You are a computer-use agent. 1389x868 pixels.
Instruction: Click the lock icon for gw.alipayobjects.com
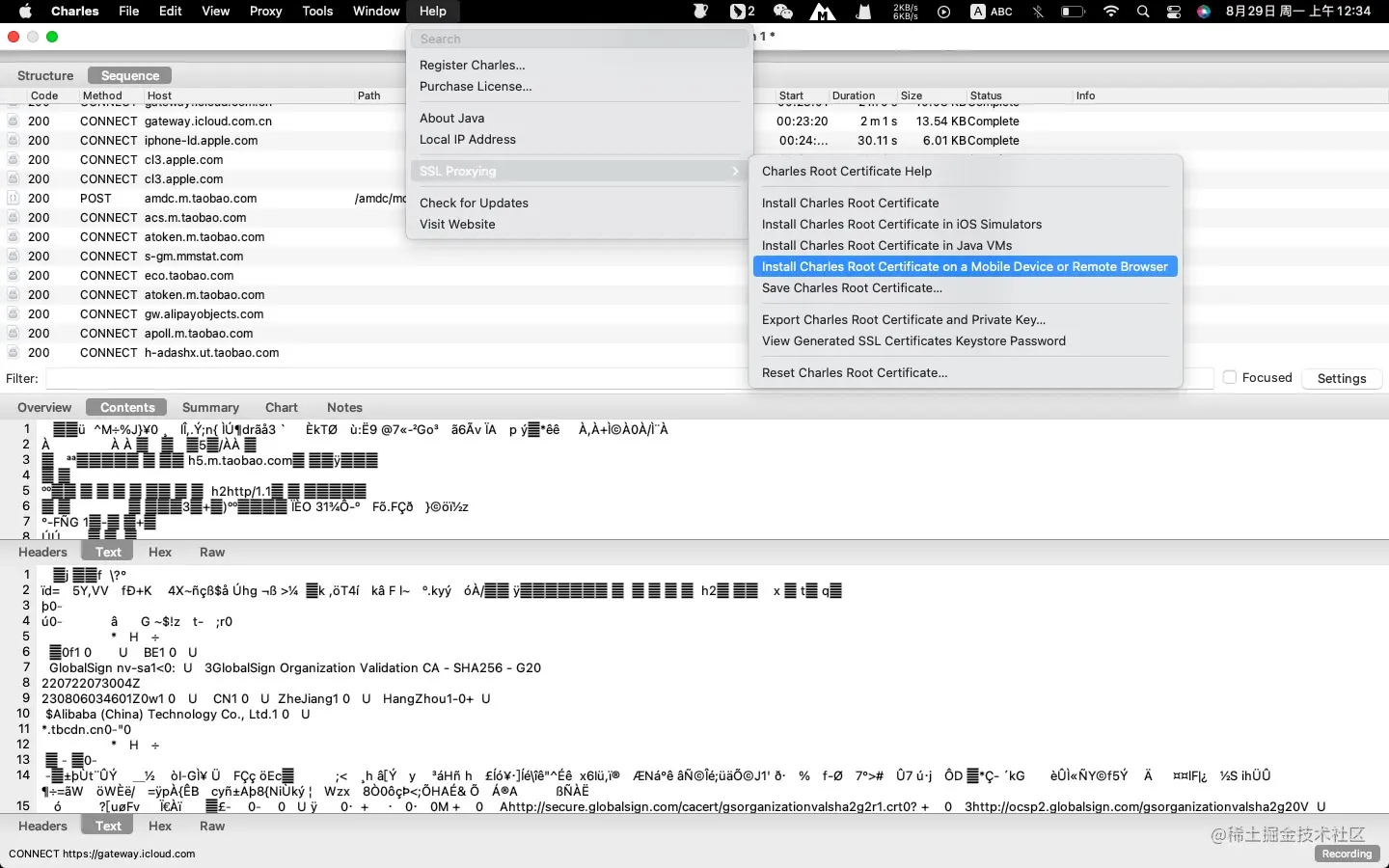[14, 314]
